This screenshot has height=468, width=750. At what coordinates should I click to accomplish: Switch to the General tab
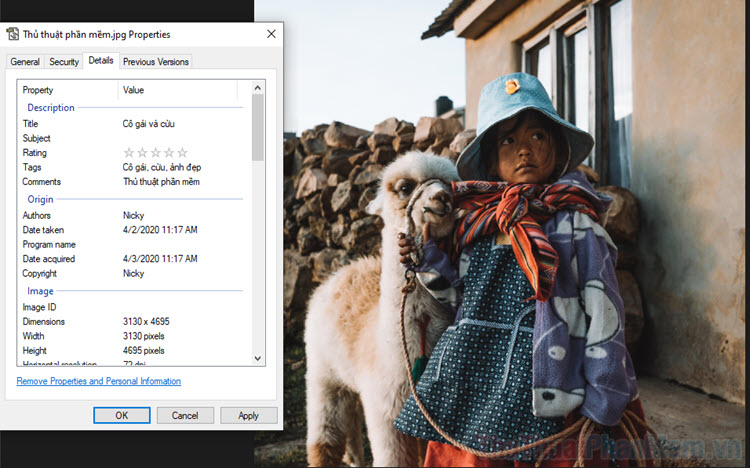(x=25, y=62)
